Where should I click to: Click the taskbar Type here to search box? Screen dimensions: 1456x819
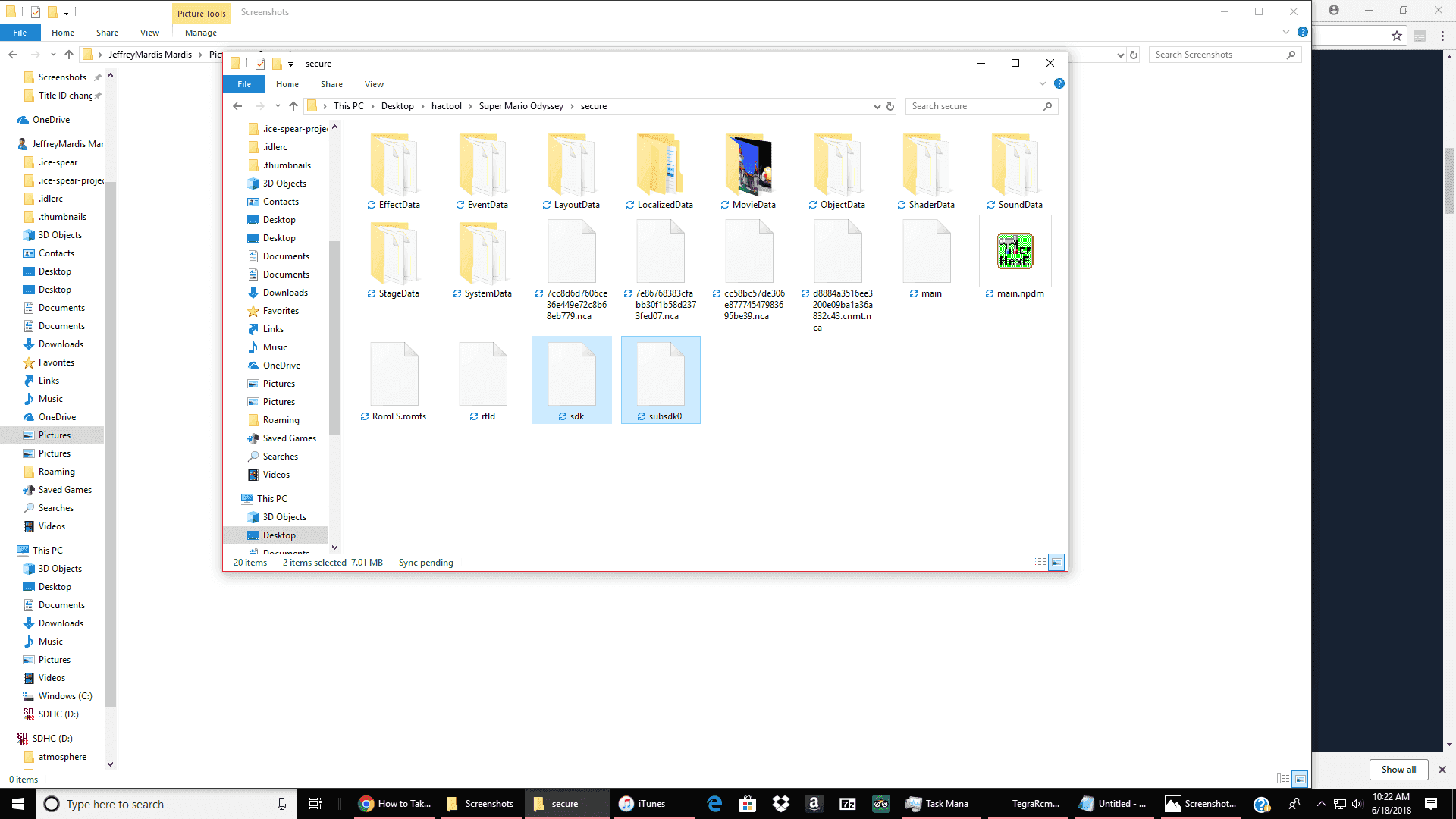(167, 804)
